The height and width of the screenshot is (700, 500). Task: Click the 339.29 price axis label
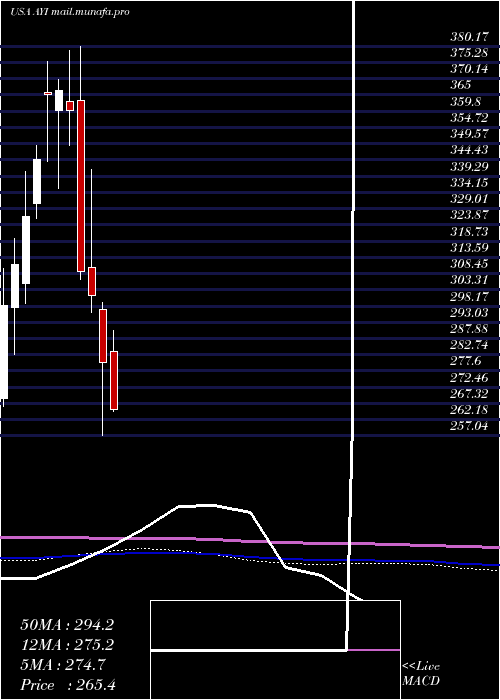[469, 167]
